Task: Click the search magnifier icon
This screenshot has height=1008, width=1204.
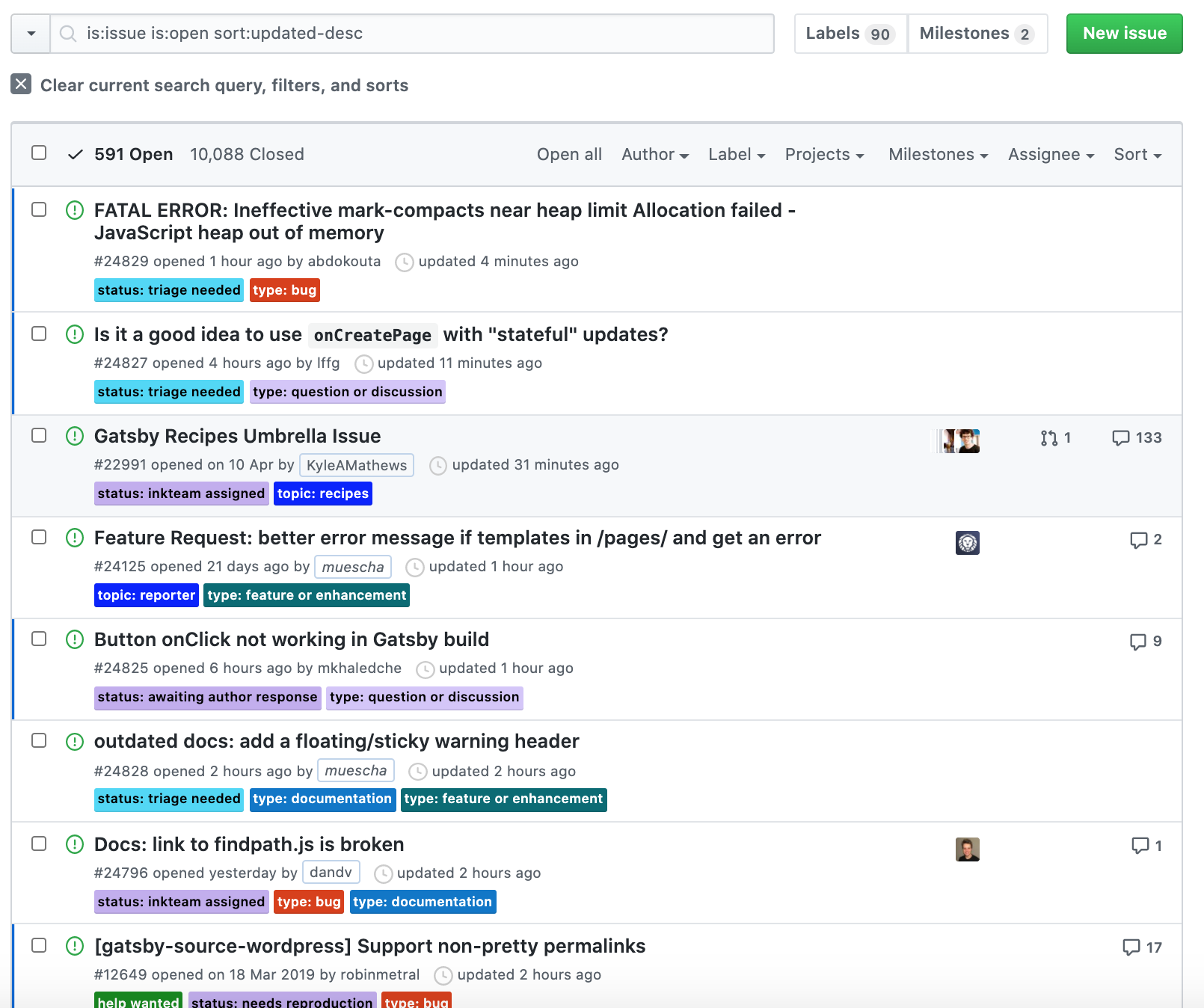Action: 68,34
